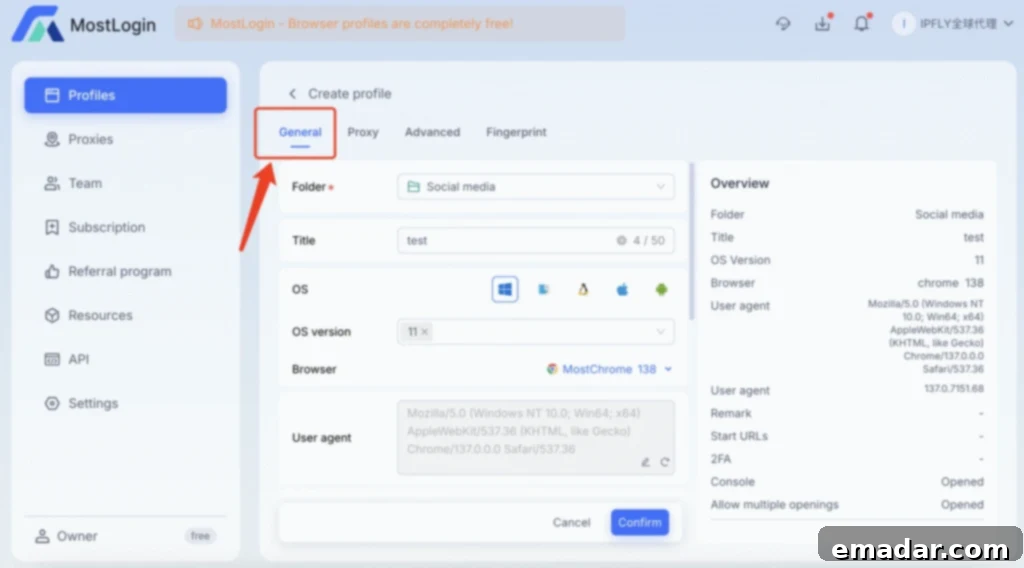
Task: Open the Folder dropdown Social media
Action: pos(536,187)
